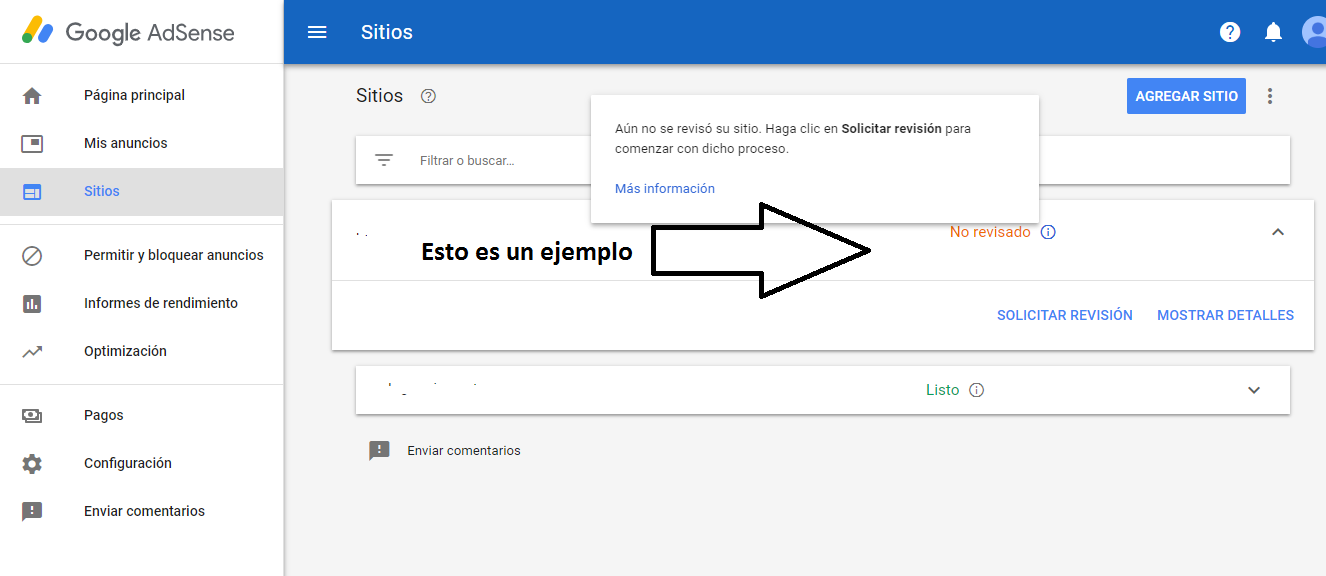The height and width of the screenshot is (576, 1326).
Task: Click the feedback icon beside sidebar Enviar comentarios
Action: [x=32, y=512]
